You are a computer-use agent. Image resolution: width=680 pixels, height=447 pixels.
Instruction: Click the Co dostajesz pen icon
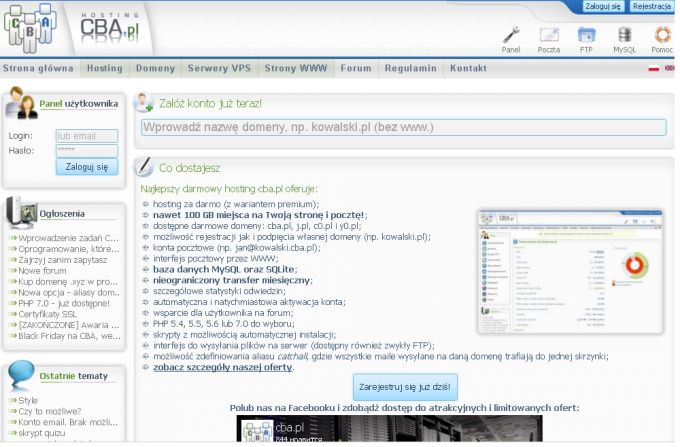point(143,167)
